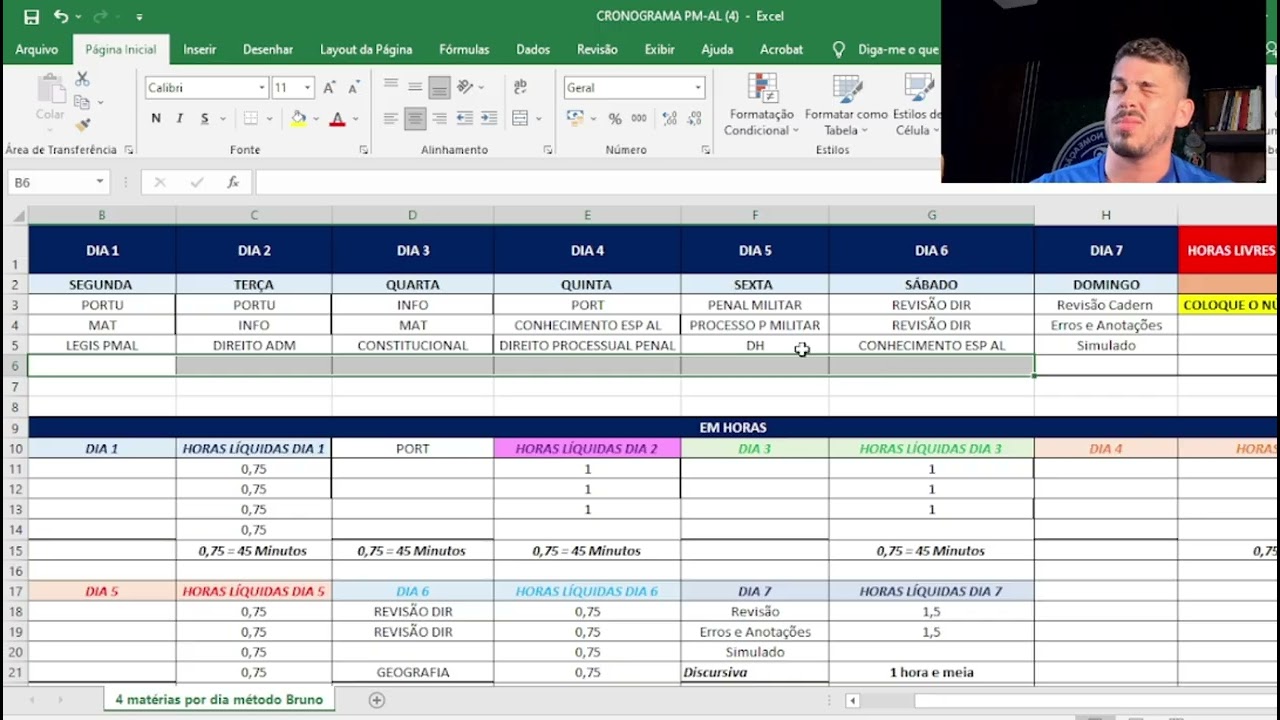This screenshot has height=720, width=1280.
Task: Open the Alinhamento dialog launcher
Action: point(548,150)
